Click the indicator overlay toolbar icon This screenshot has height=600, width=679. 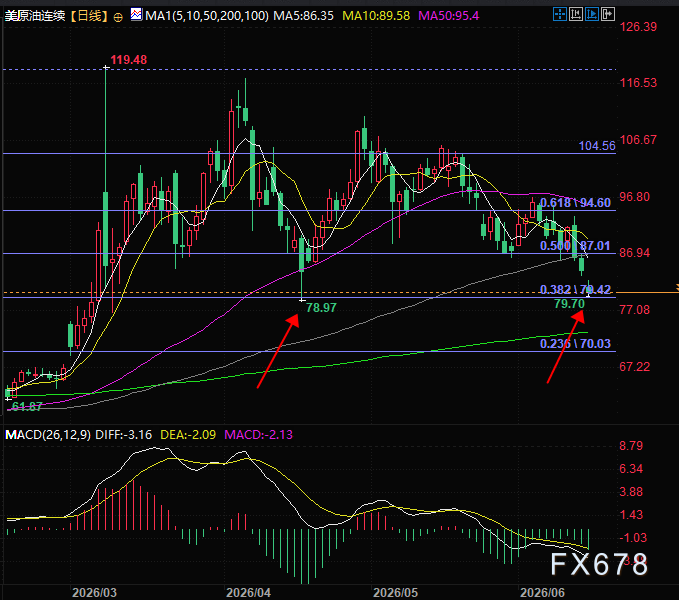point(576,15)
